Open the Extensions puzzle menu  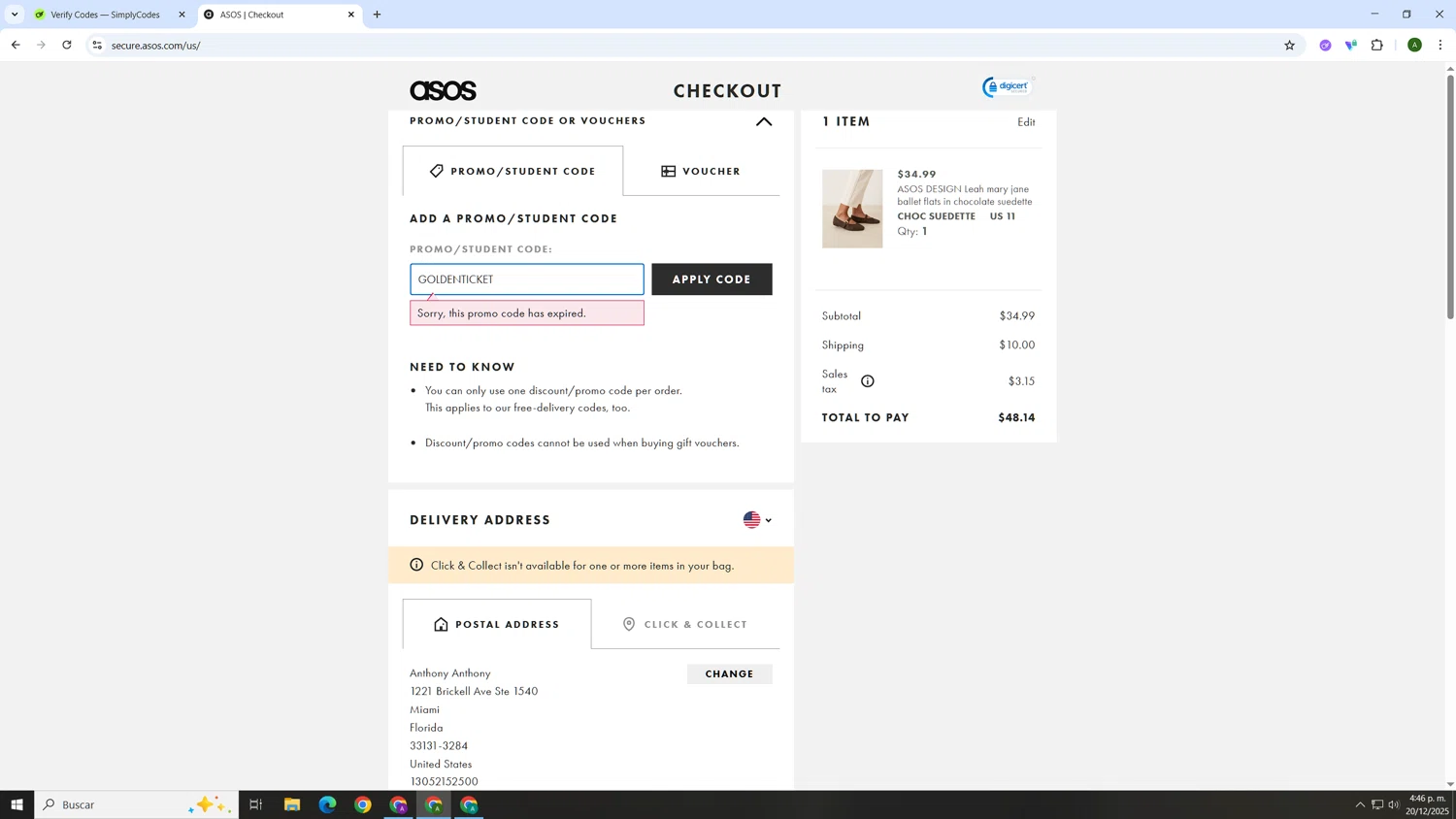(1376, 45)
